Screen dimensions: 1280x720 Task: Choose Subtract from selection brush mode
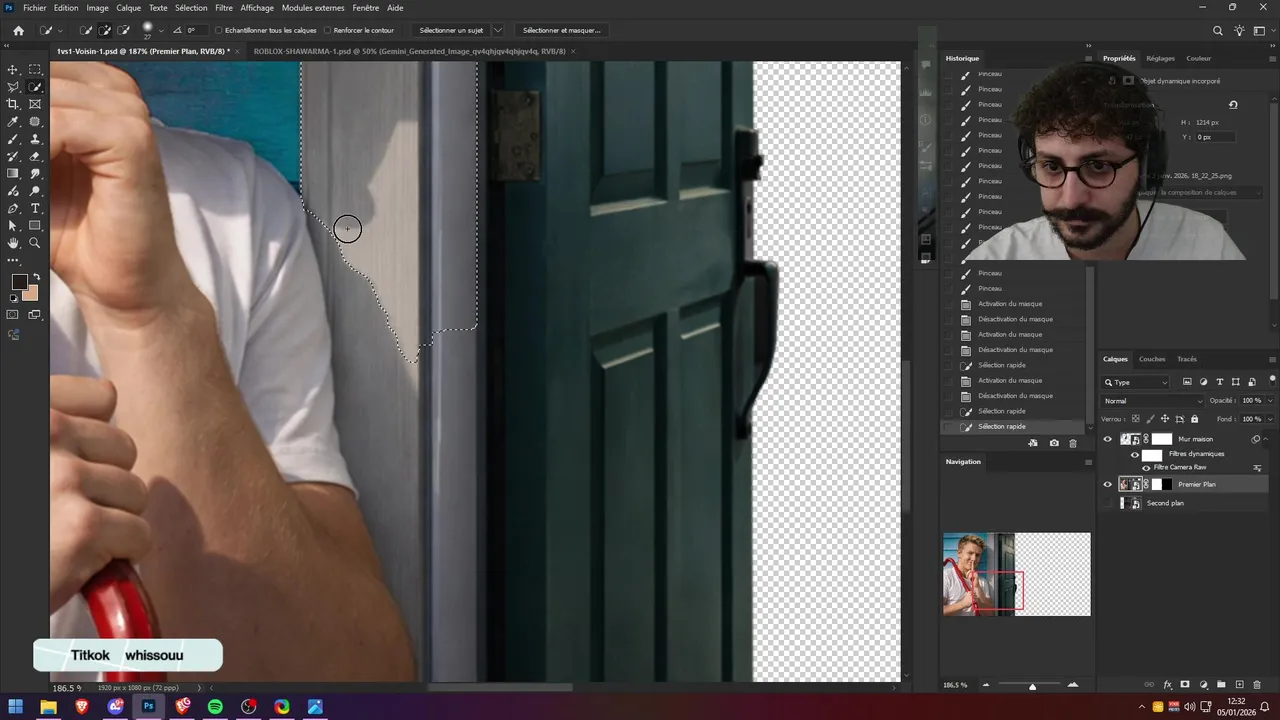click(123, 30)
